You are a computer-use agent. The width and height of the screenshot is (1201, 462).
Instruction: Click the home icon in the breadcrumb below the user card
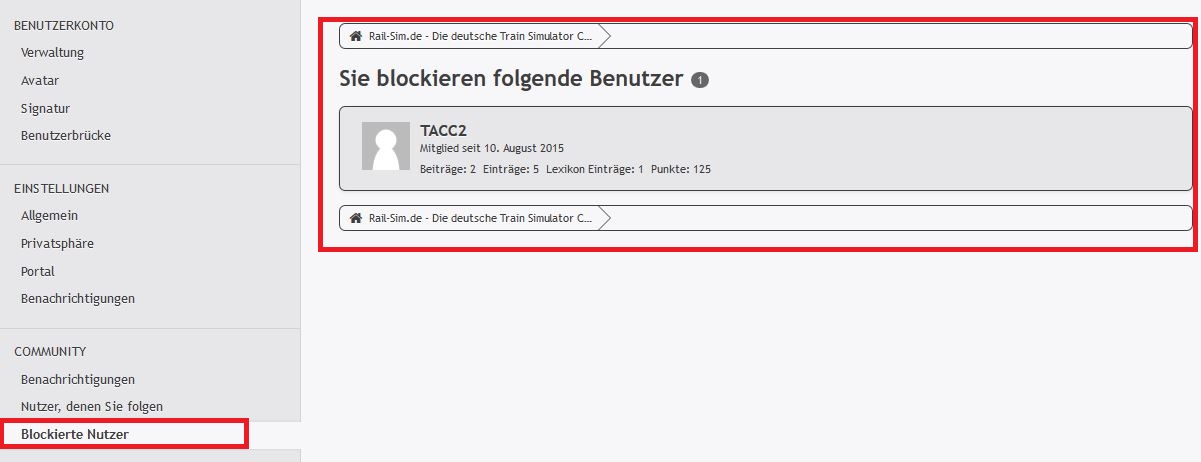point(355,217)
